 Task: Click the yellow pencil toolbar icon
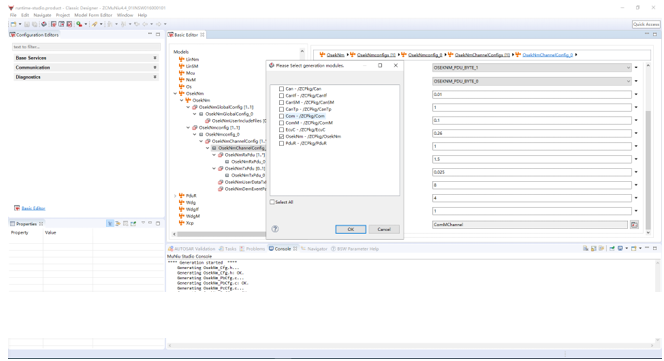(94, 24)
